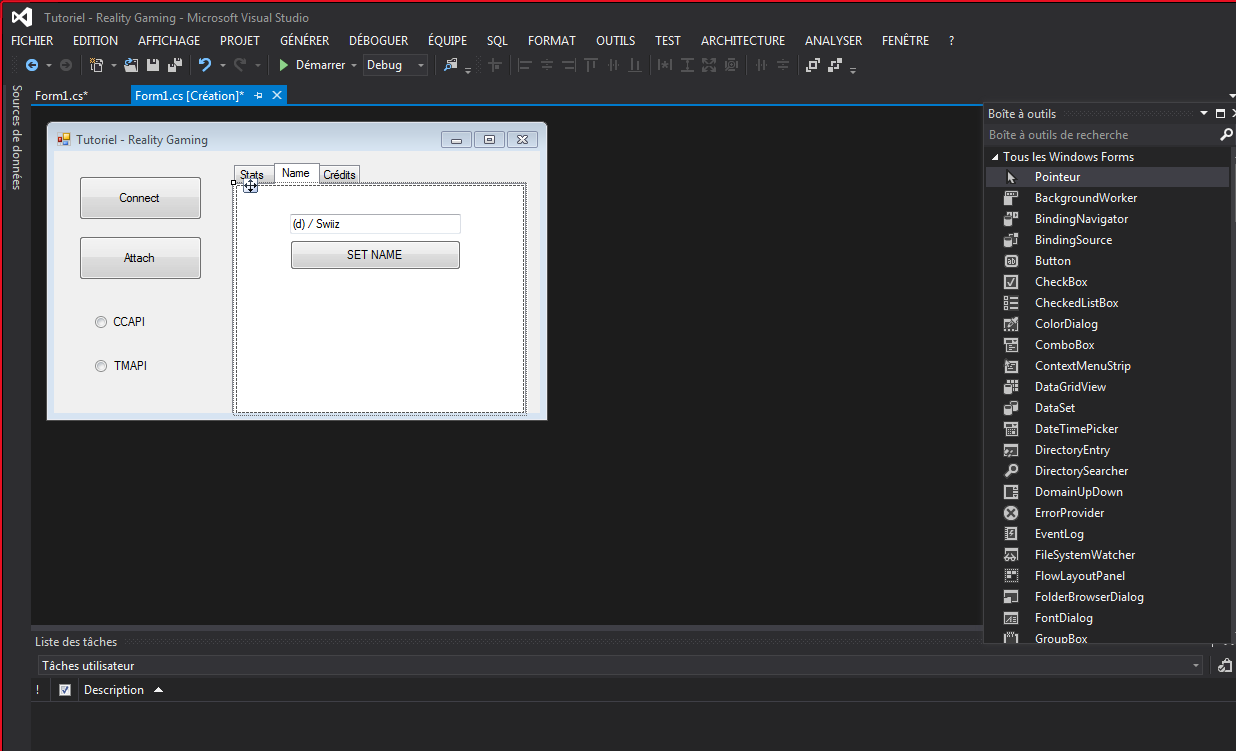Switch to the Crédits tab on the form
Viewport: 1236px width, 751px height.
(339, 175)
